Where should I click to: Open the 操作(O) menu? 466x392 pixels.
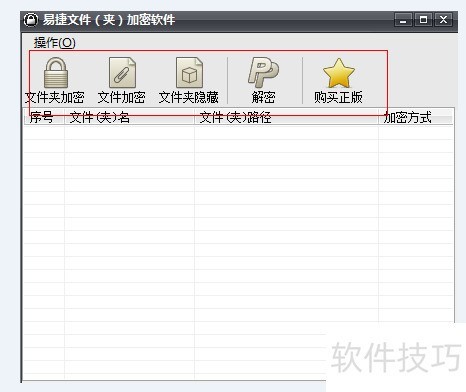(x=55, y=43)
